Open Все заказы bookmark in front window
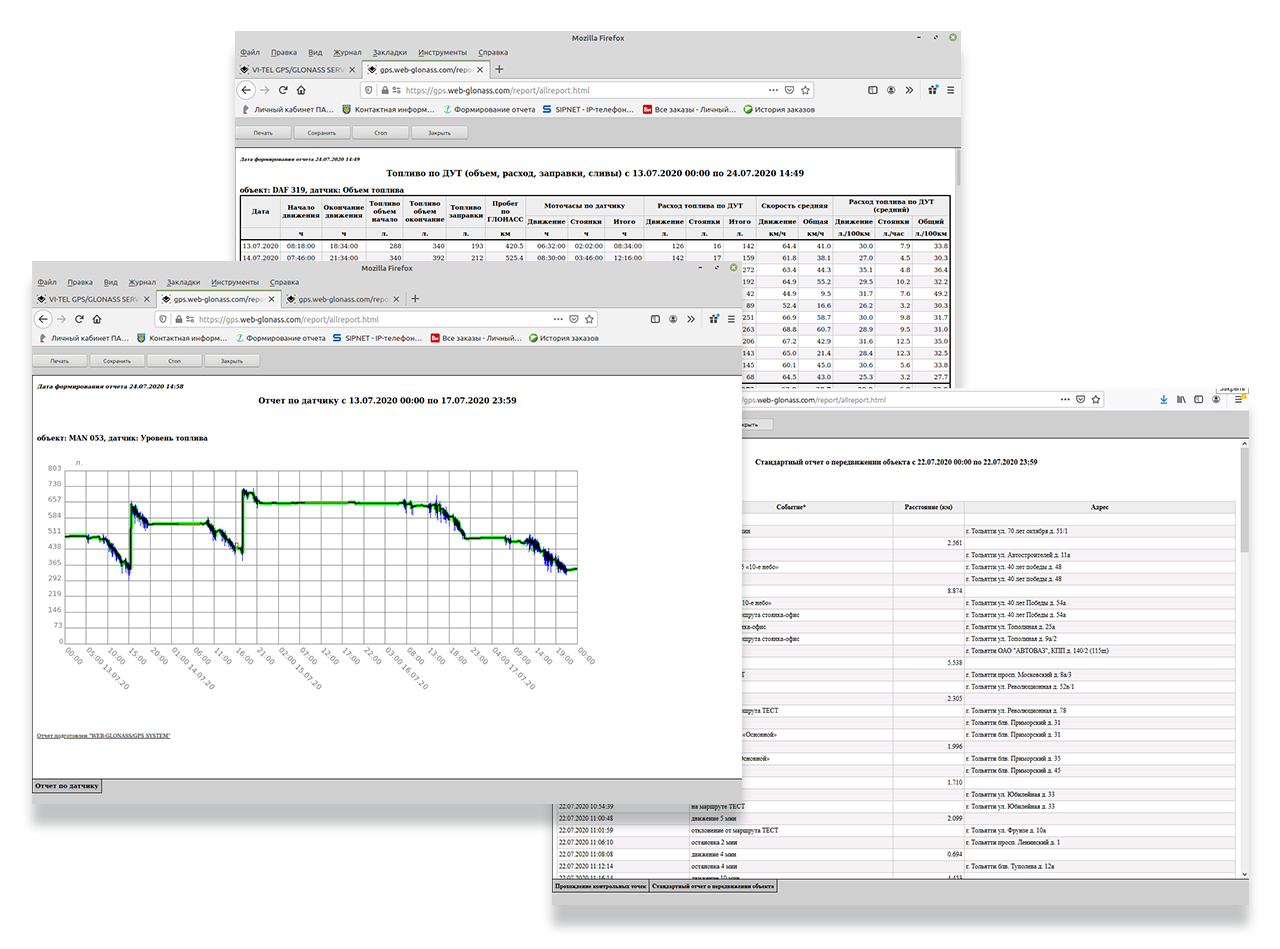Image resolution: width=1280 pixels, height=949 pixels. click(x=476, y=338)
